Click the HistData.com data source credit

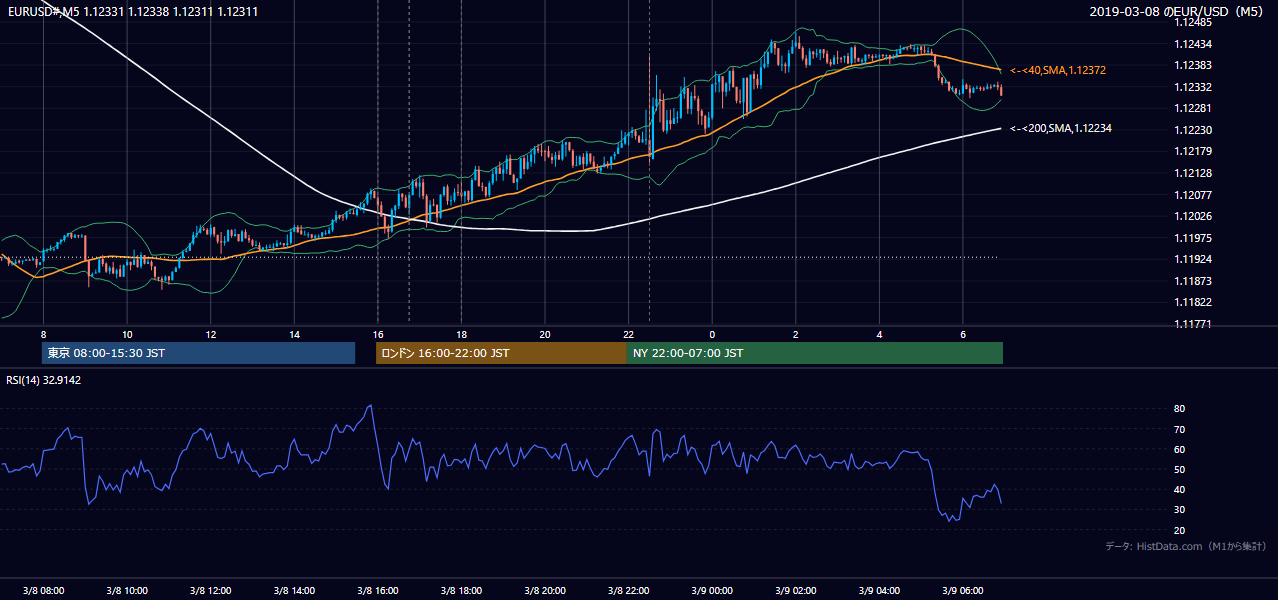pos(1186,546)
